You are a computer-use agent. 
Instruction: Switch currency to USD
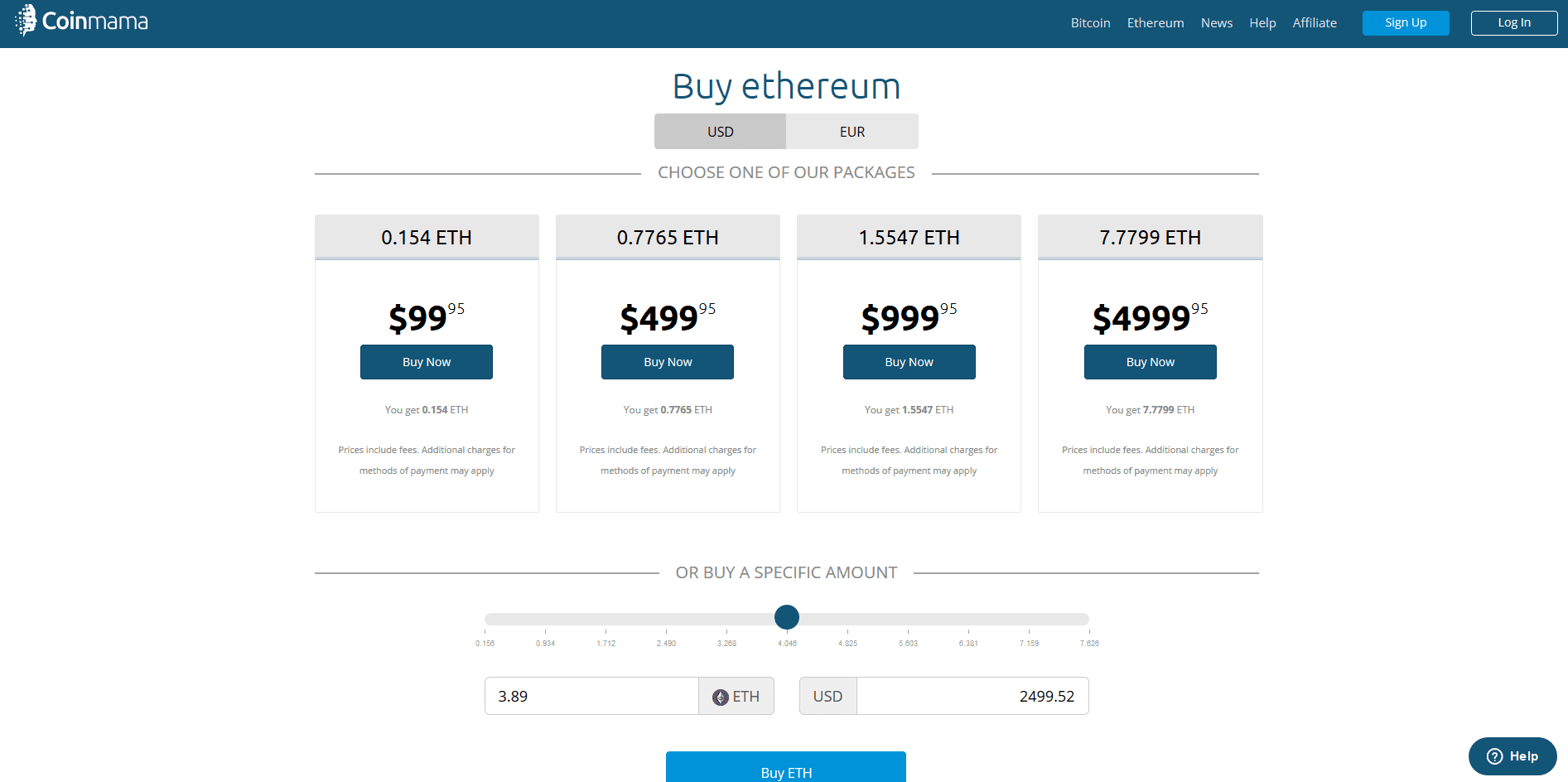pos(720,132)
